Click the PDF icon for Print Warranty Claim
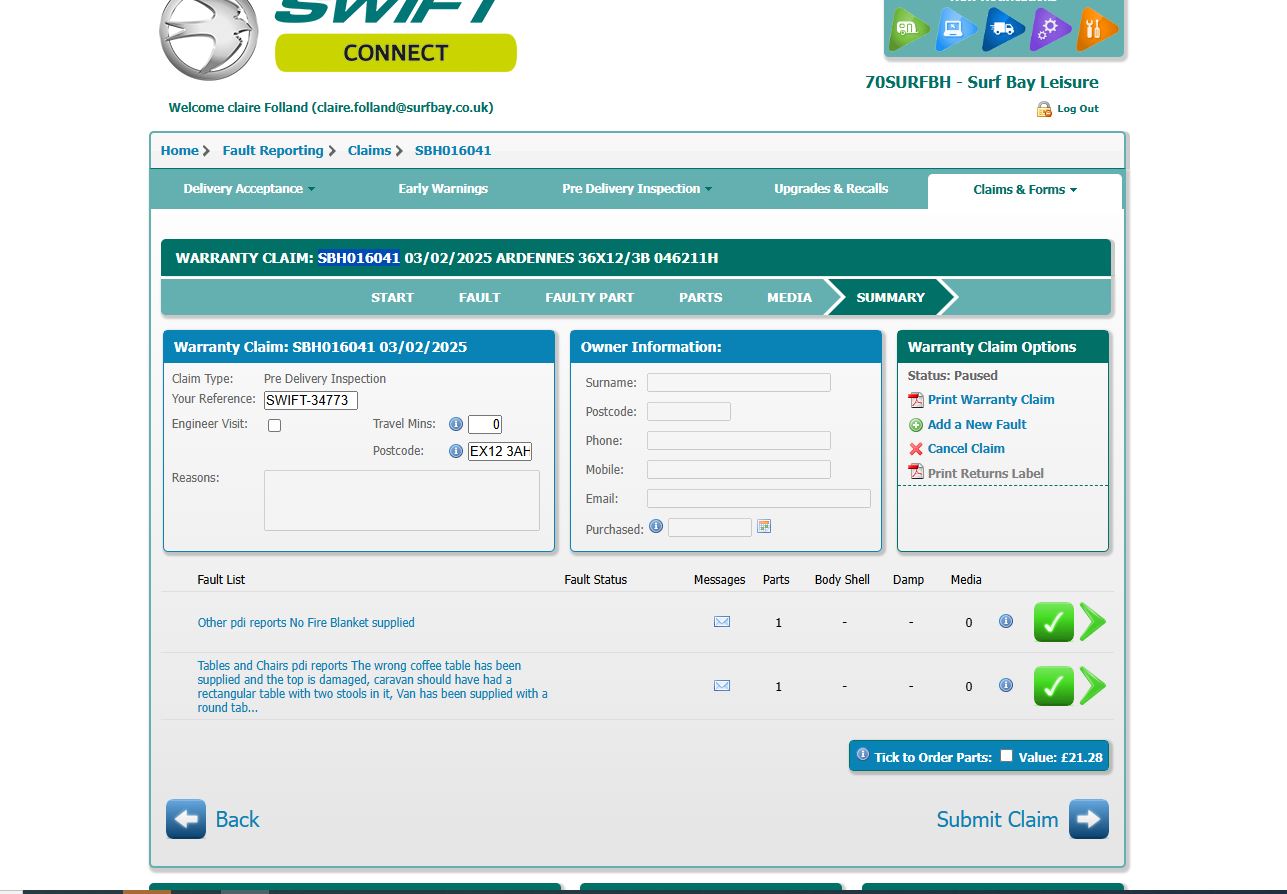The image size is (1287, 894). 916,400
